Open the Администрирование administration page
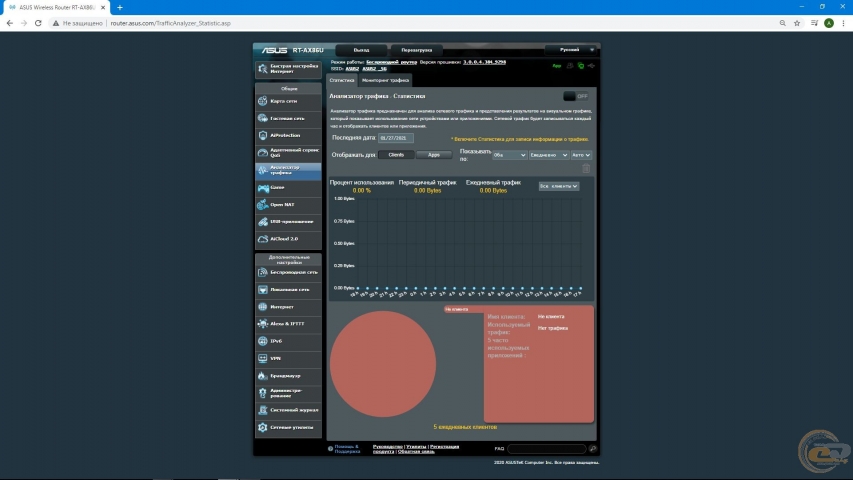 coord(288,393)
